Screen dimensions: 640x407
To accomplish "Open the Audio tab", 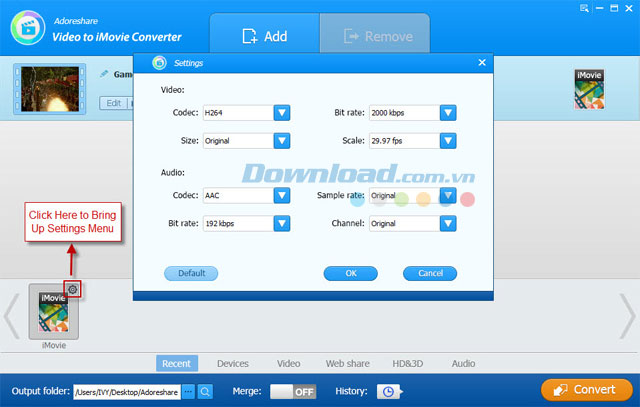I will point(463,363).
